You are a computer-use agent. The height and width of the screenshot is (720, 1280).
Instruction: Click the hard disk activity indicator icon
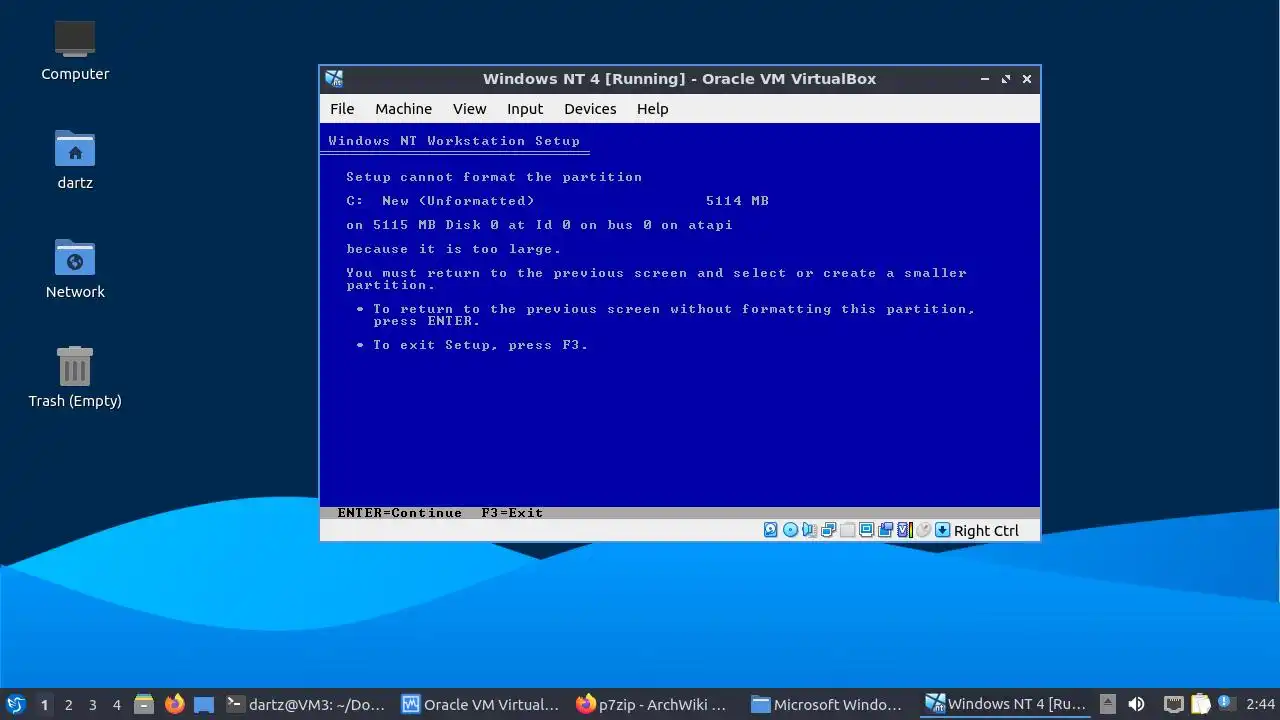pyautogui.click(x=771, y=530)
